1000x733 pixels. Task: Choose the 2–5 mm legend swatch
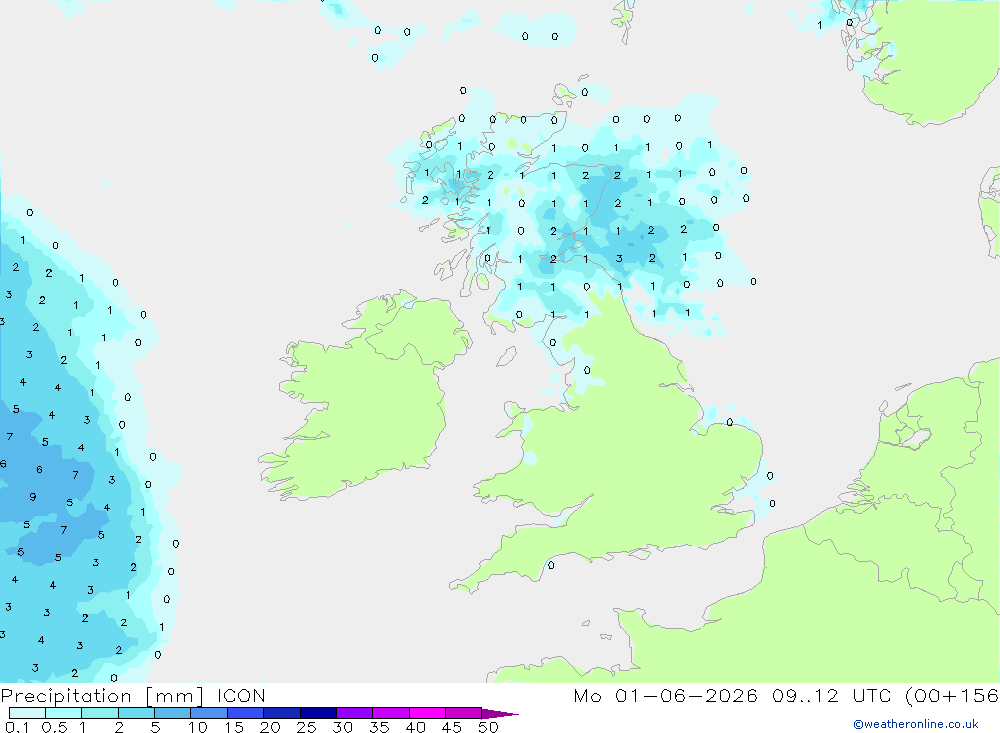(136, 713)
